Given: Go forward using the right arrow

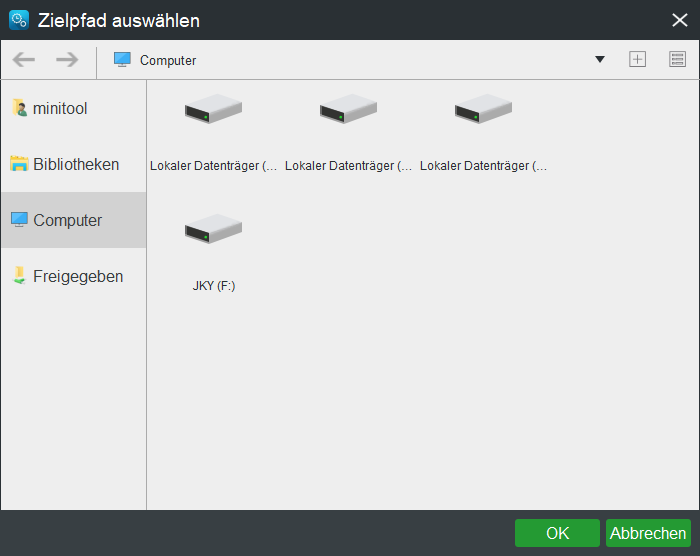Looking at the screenshot, I should (67, 60).
